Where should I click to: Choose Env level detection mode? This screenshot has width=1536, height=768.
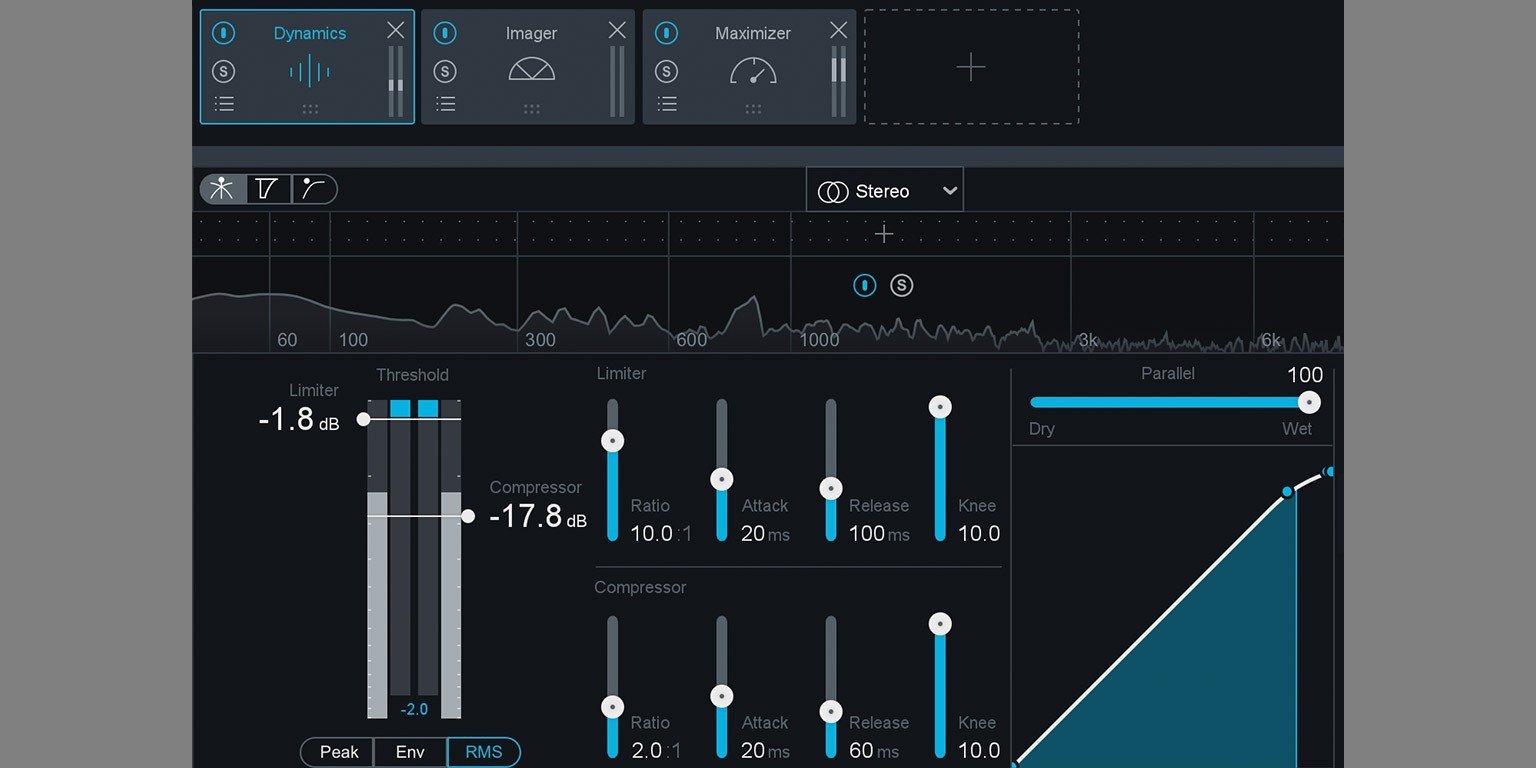pyautogui.click(x=410, y=752)
